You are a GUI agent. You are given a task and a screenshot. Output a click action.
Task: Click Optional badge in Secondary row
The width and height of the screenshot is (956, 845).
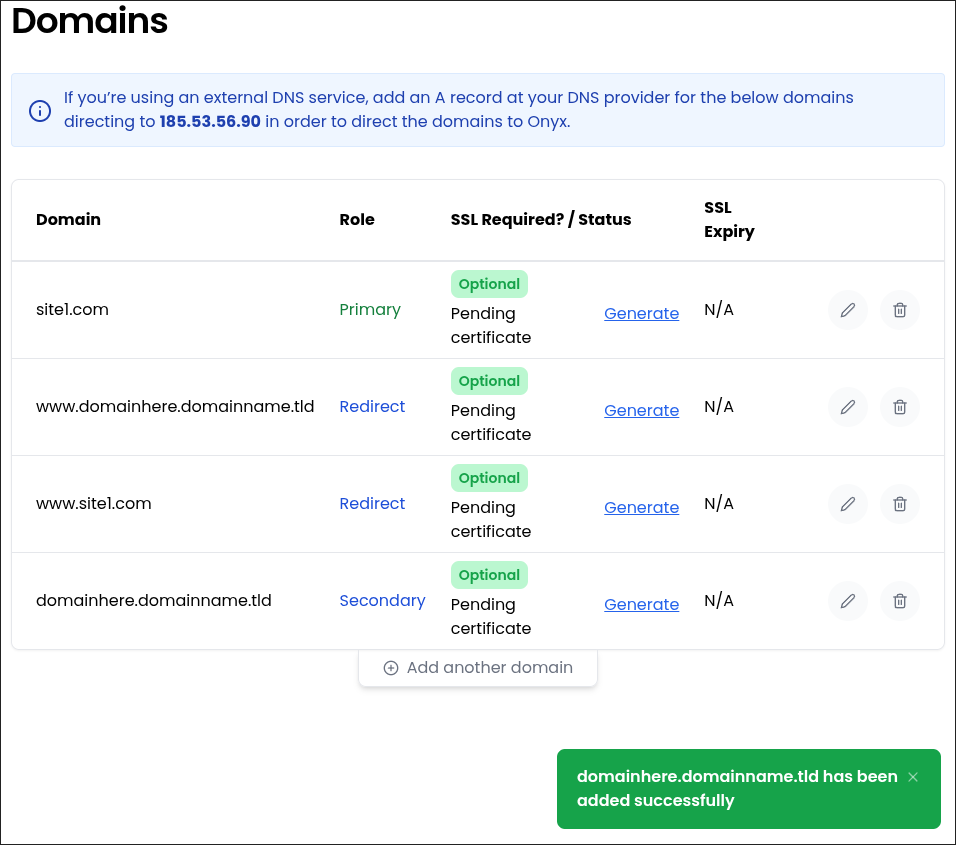[489, 575]
